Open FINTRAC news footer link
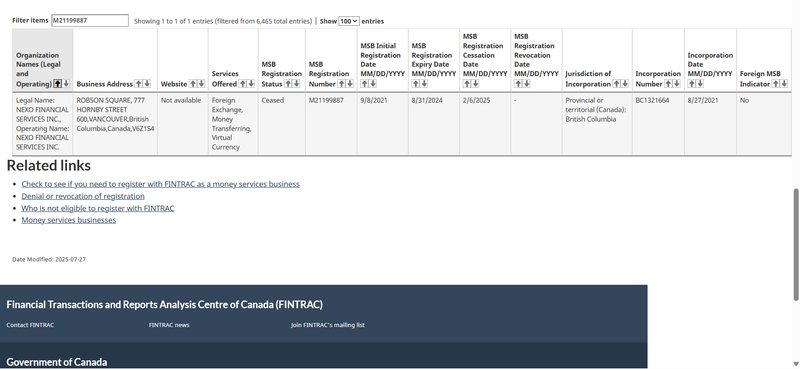800x369 pixels. click(169, 325)
